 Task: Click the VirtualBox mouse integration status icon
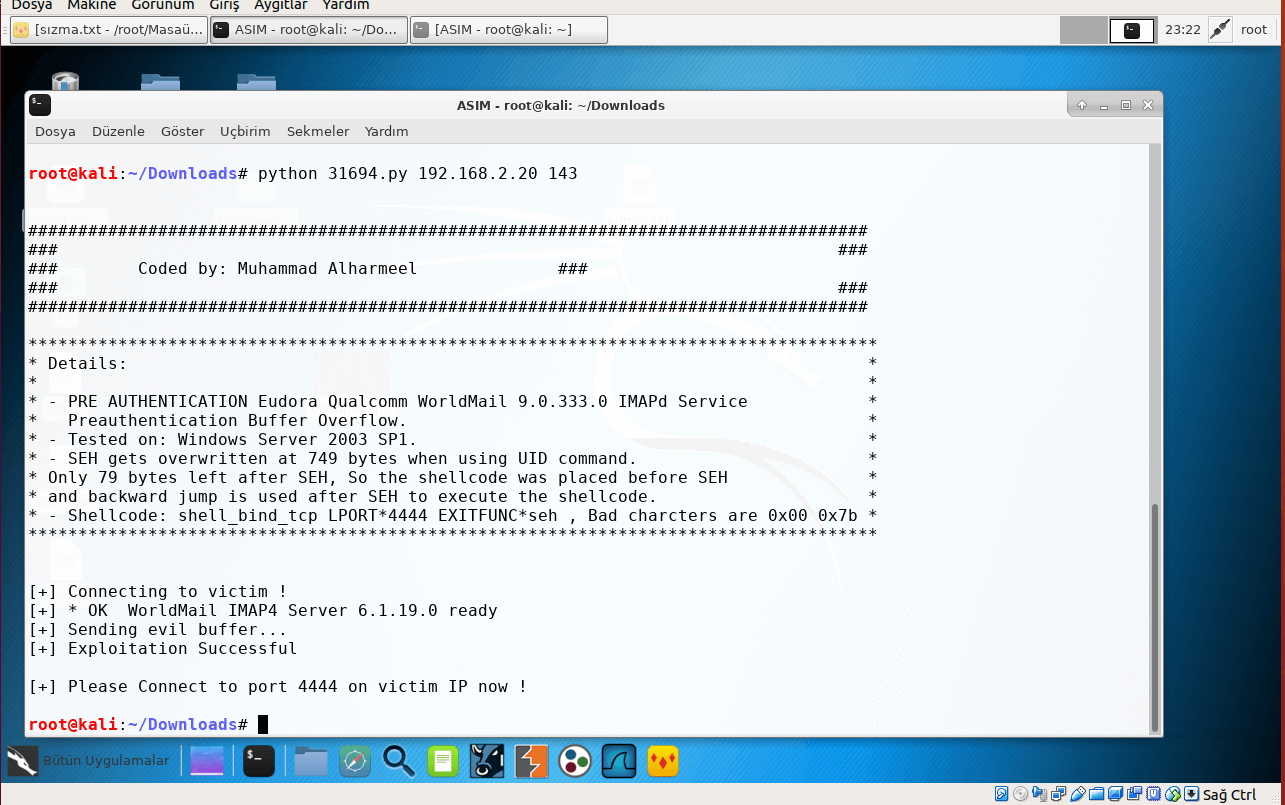[1173, 794]
